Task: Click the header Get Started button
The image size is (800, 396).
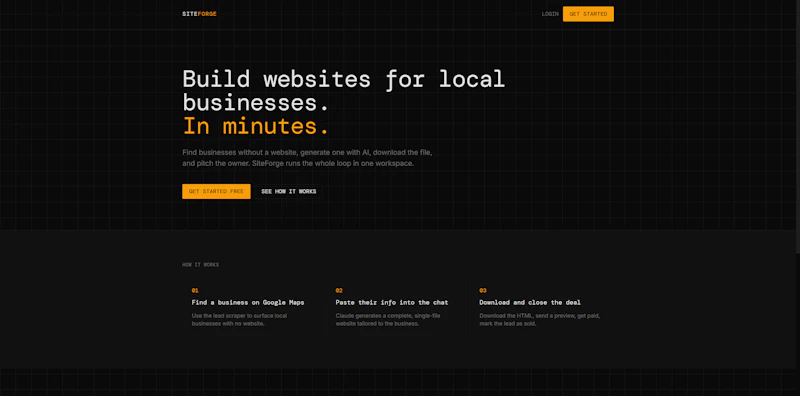Action: coord(588,14)
